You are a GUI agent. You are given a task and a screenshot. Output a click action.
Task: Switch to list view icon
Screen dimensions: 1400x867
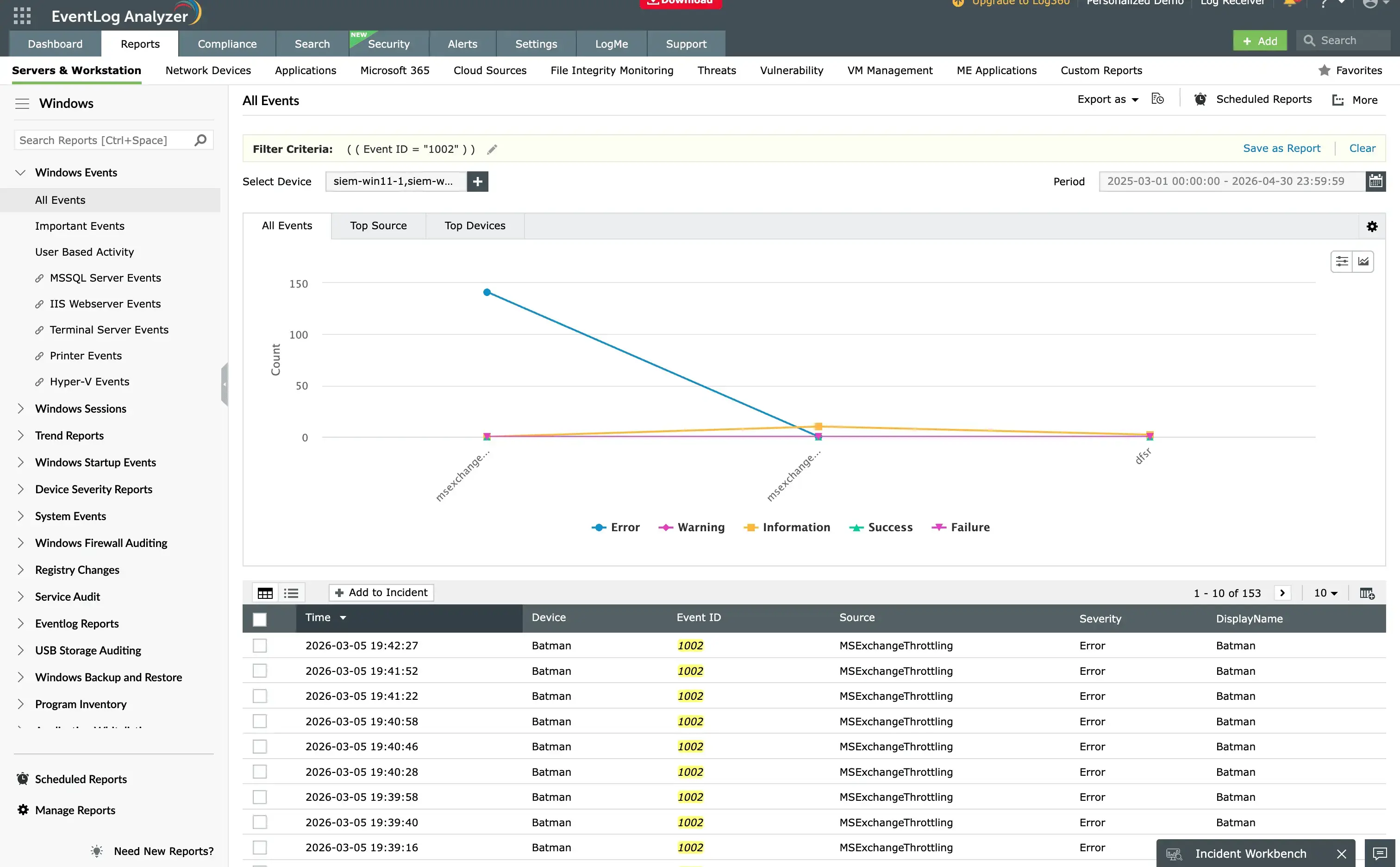point(291,593)
